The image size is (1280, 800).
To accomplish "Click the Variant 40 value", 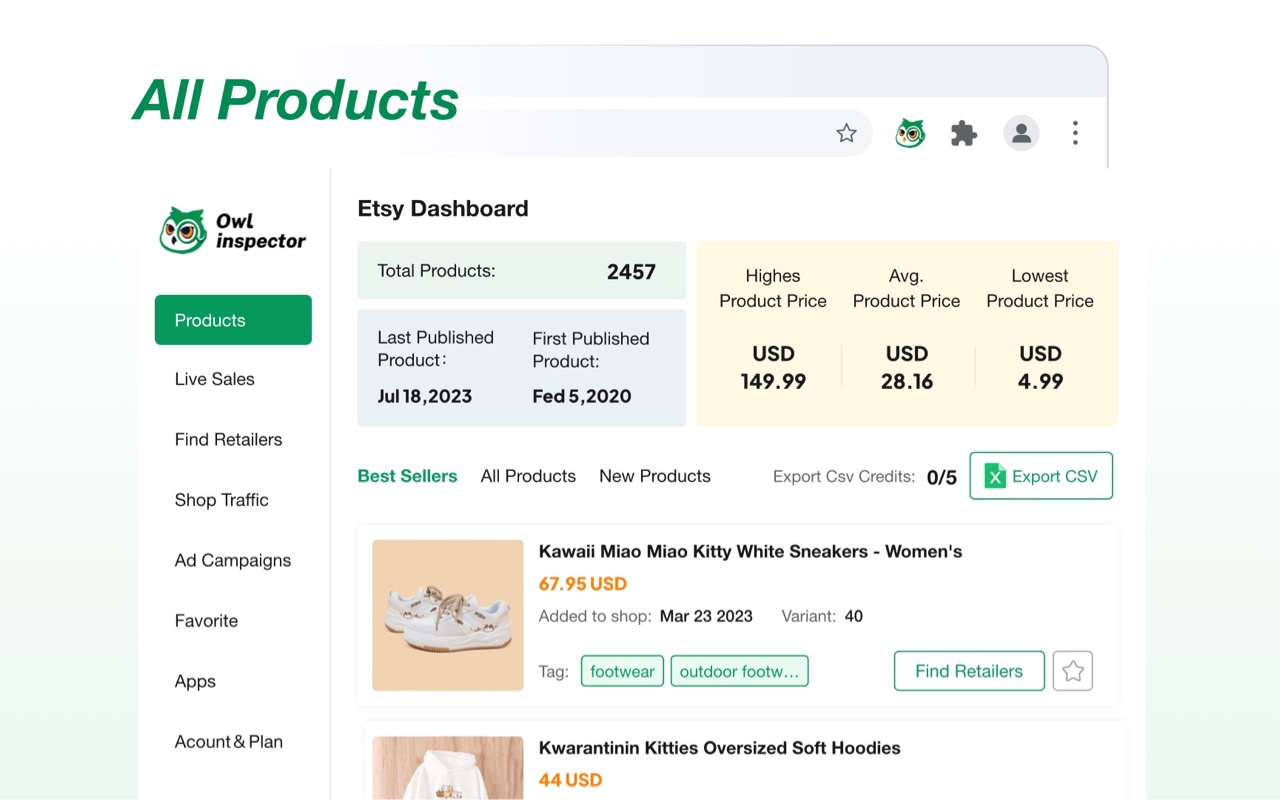I will coord(853,616).
